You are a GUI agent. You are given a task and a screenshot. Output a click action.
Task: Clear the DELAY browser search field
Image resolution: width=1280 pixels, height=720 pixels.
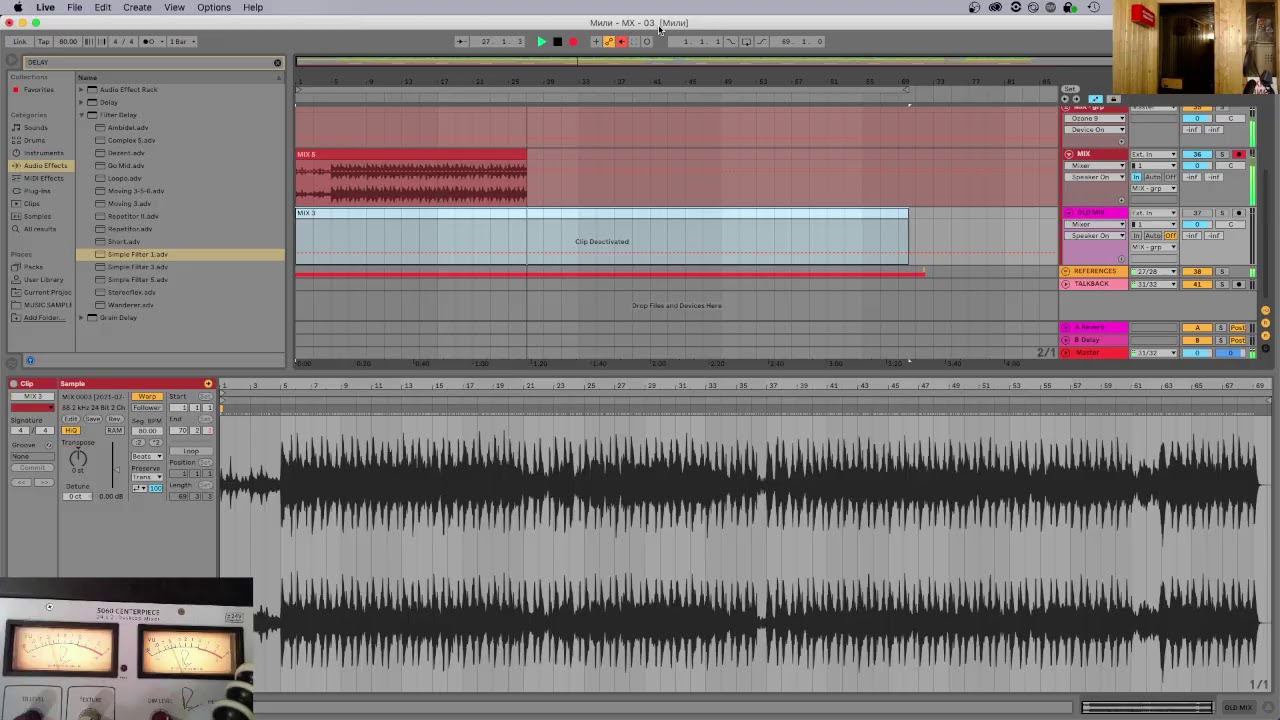(x=277, y=62)
